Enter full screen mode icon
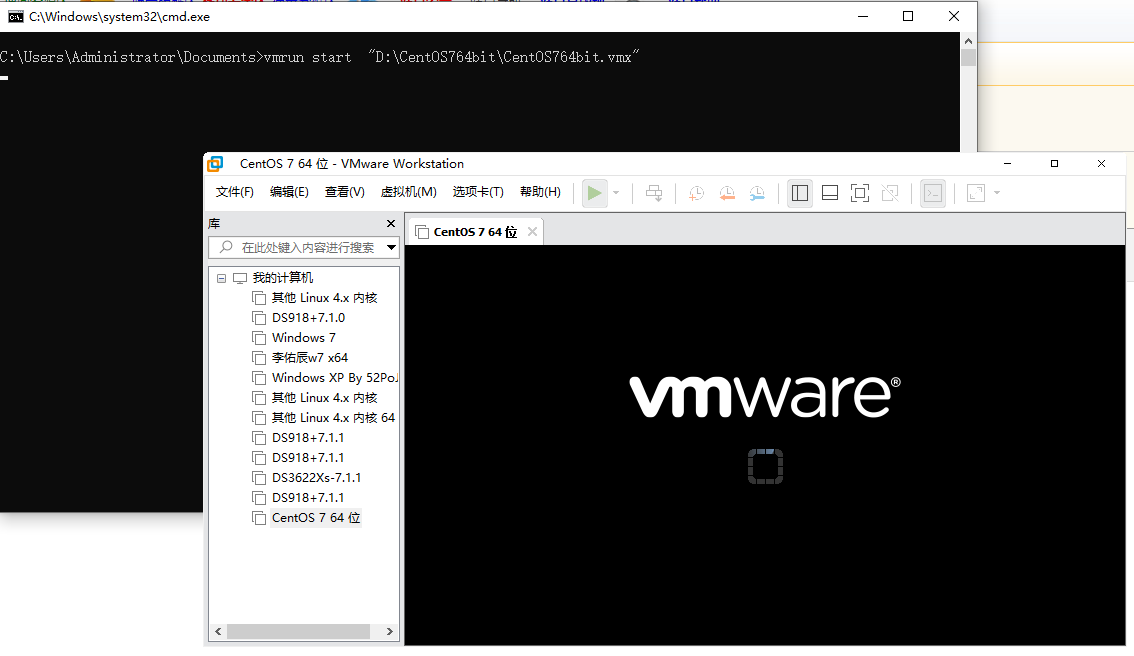Image resolution: width=1134 pixels, height=656 pixels. 860,193
